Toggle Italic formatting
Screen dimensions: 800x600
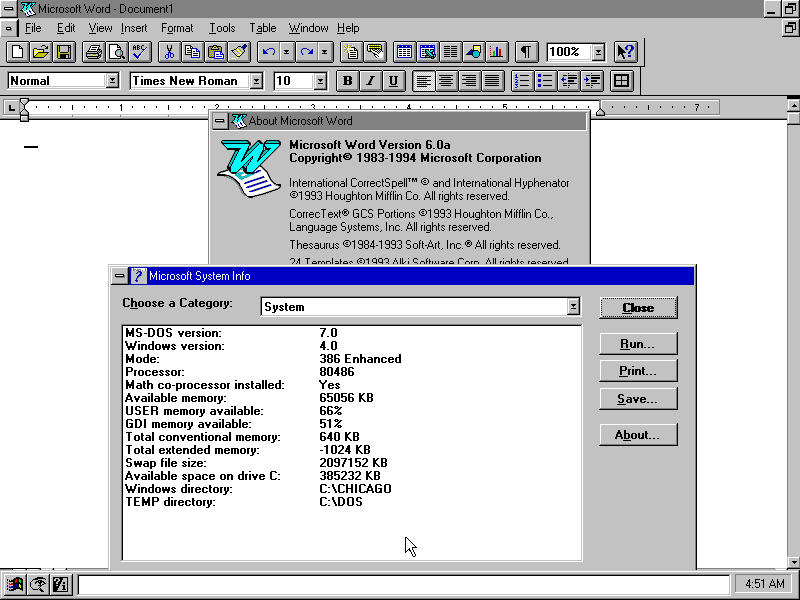pyautogui.click(x=370, y=81)
